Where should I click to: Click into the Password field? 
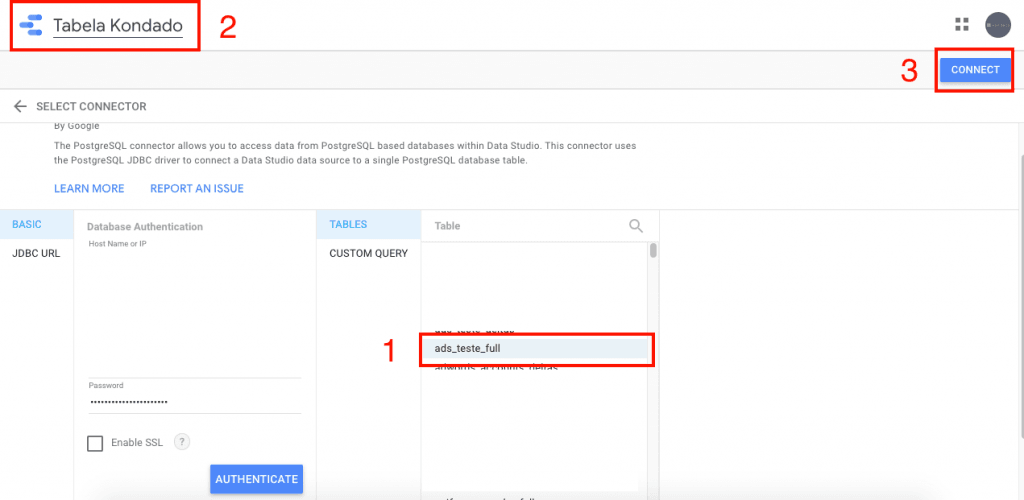coord(194,401)
